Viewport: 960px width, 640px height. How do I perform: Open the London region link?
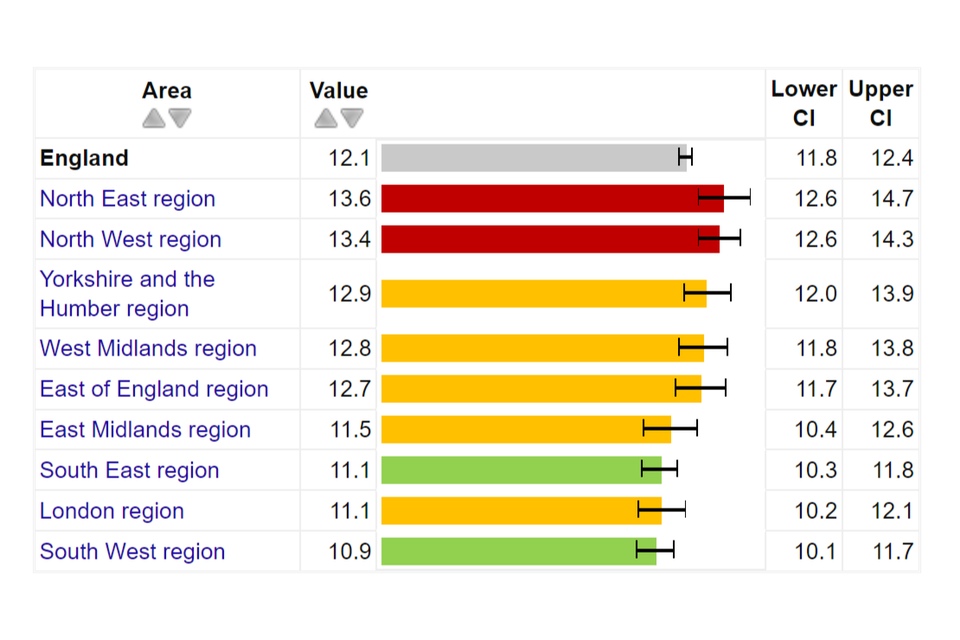[x=112, y=512]
